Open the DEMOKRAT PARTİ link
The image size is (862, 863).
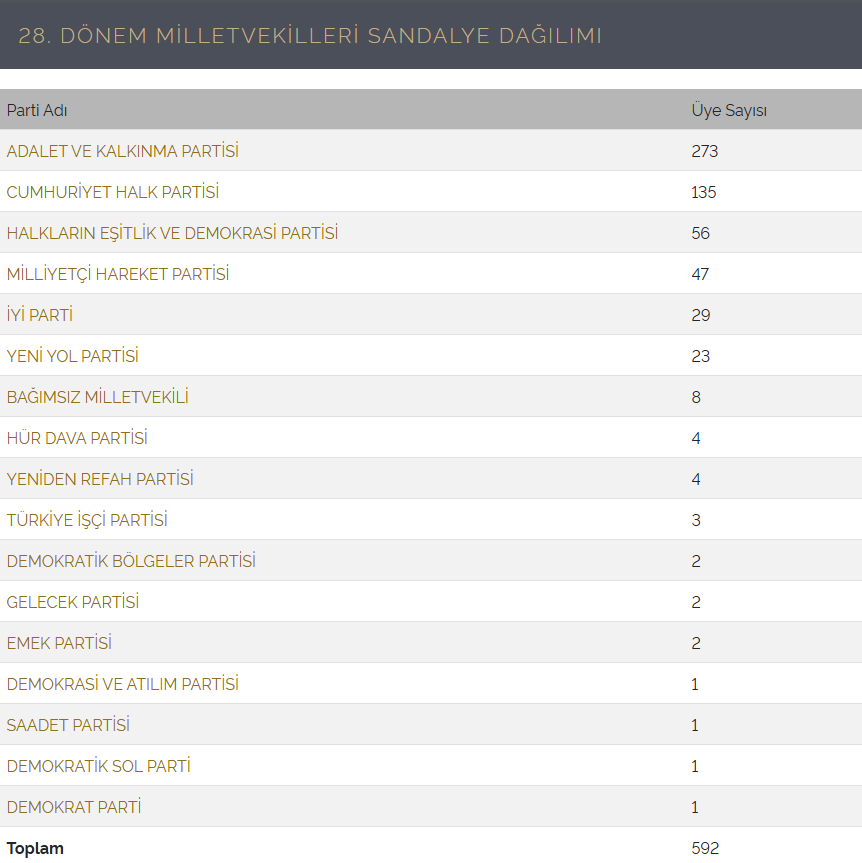(x=73, y=807)
